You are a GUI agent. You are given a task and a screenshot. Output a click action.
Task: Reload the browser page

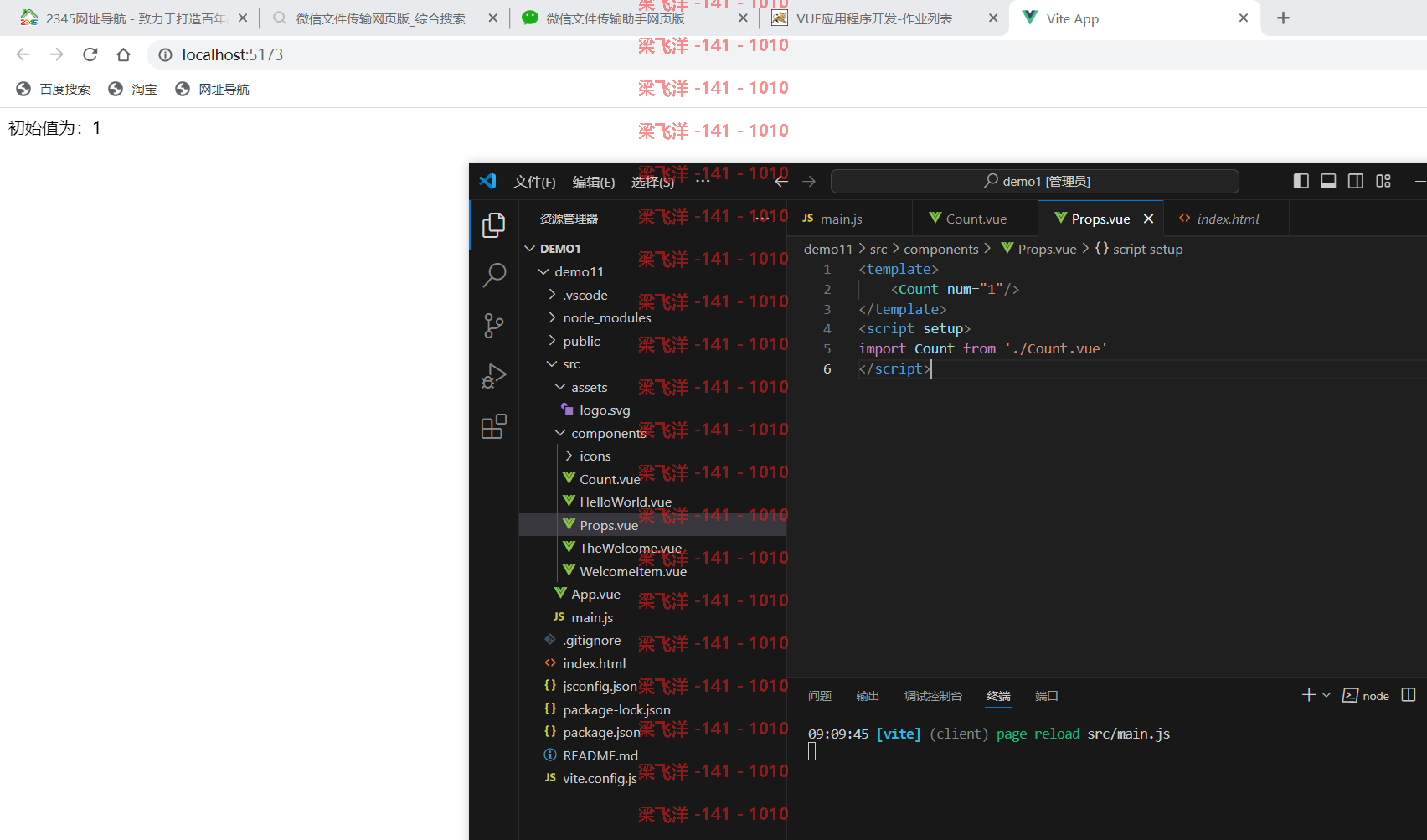point(90,54)
